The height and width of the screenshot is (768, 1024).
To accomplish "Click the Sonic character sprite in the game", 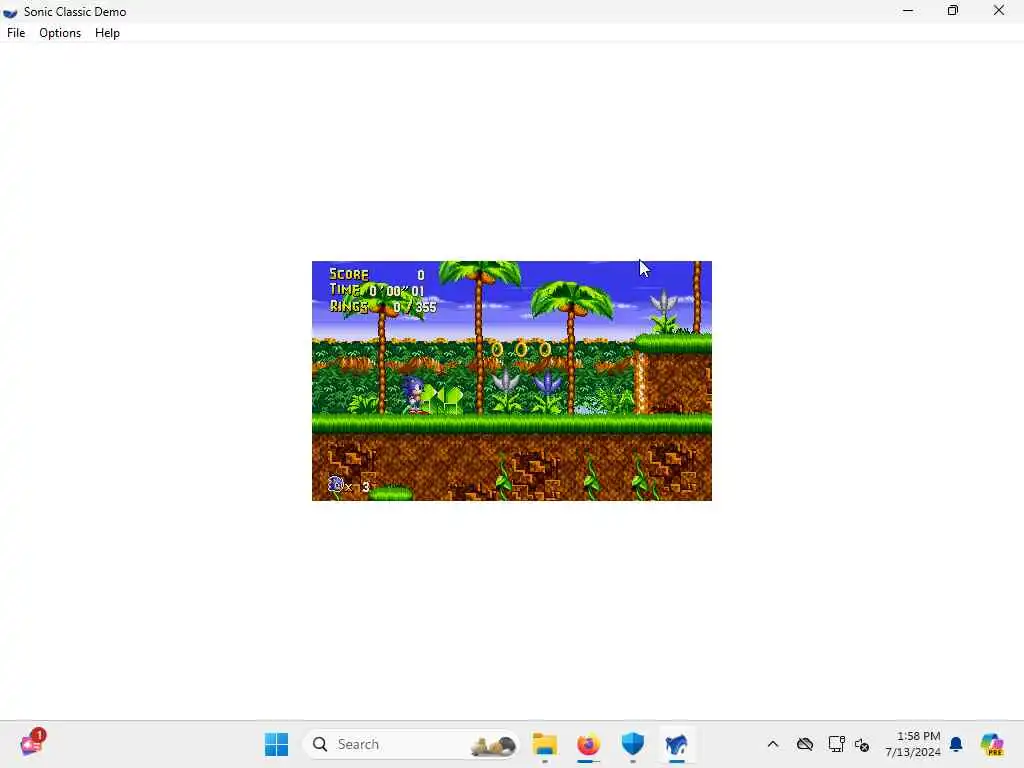I will (x=414, y=394).
